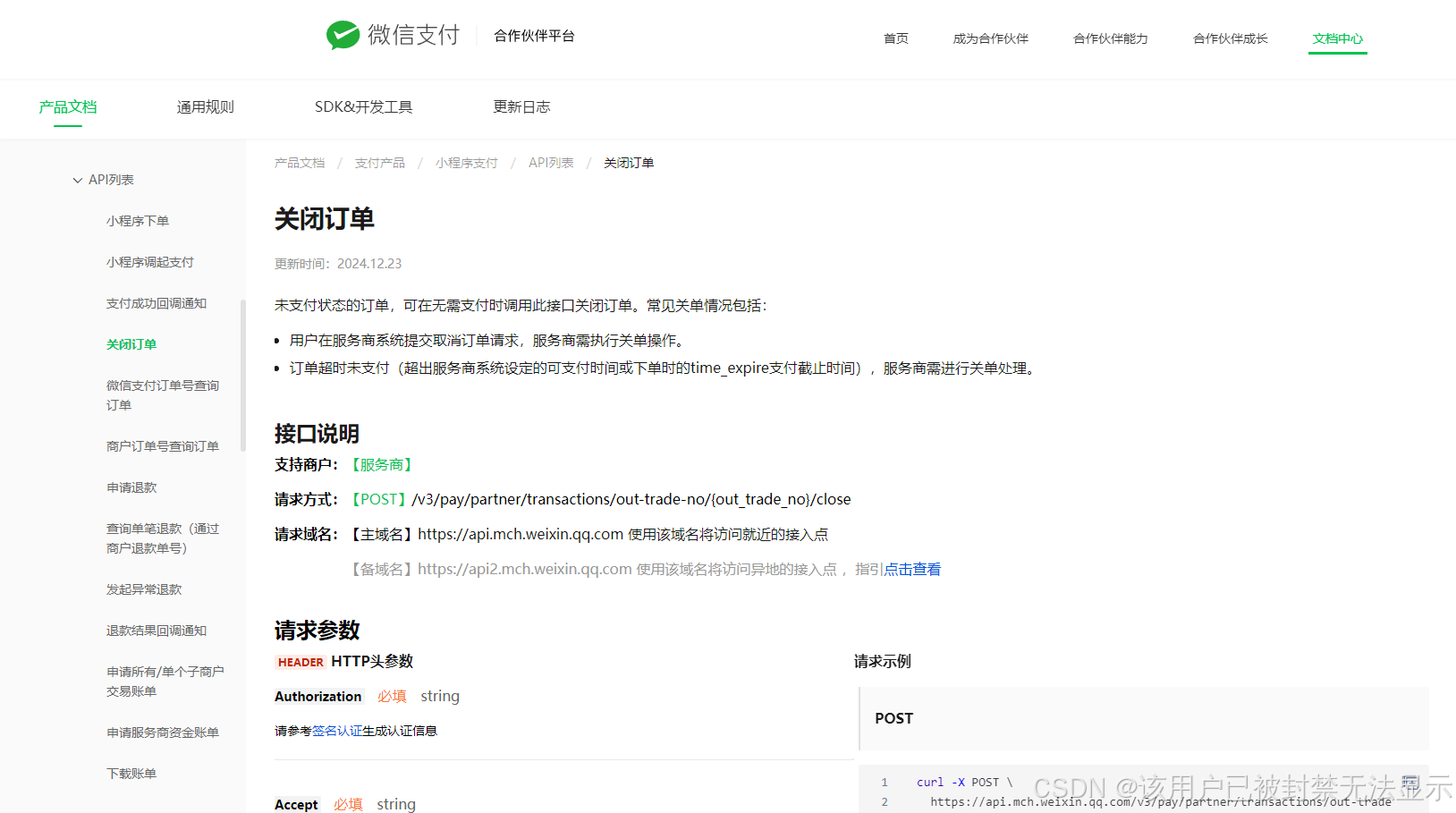This screenshot has height=813, width=1456.
Task: Open 申请所有/单个子商户交易账单 in sidebar
Action: pyautogui.click(x=165, y=682)
